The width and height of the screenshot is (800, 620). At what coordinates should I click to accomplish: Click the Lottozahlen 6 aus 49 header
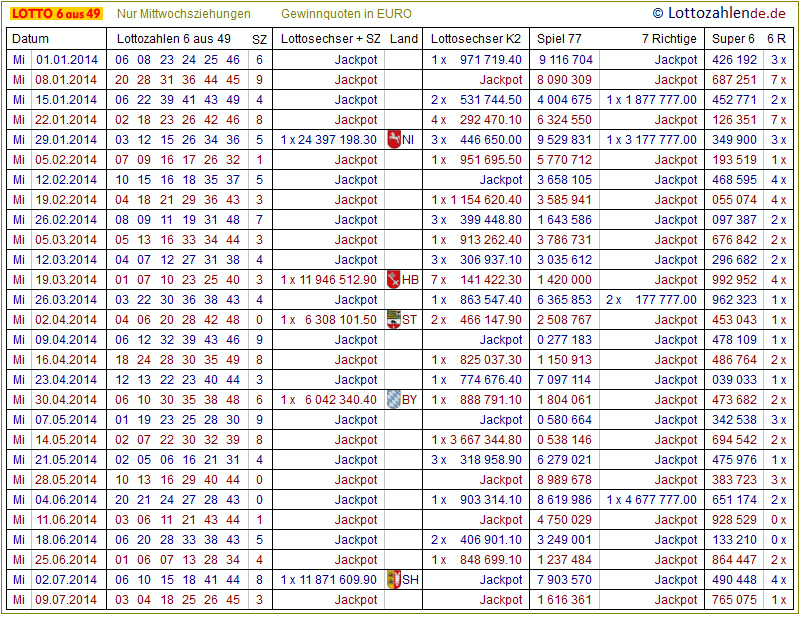(174, 39)
